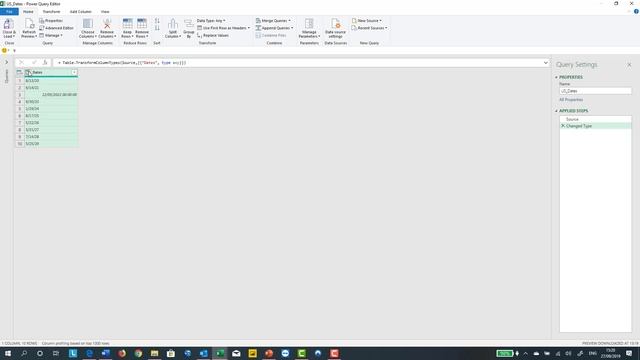The image size is (640, 360).
Task: Switch to the Add Column tab
Action: (x=80, y=11)
